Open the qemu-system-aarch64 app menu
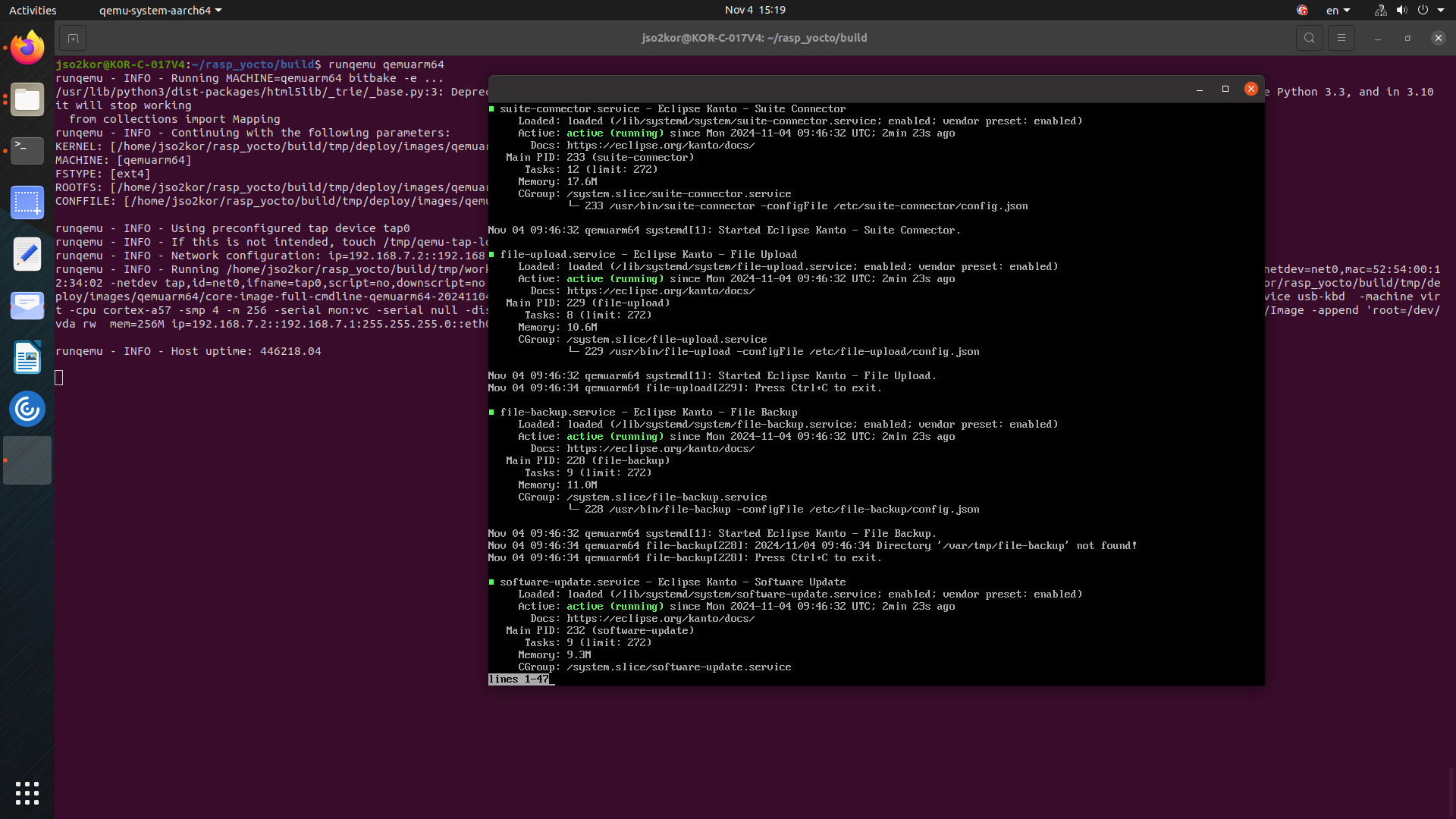Viewport: 1456px width, 819px height. tap(160, 11)
